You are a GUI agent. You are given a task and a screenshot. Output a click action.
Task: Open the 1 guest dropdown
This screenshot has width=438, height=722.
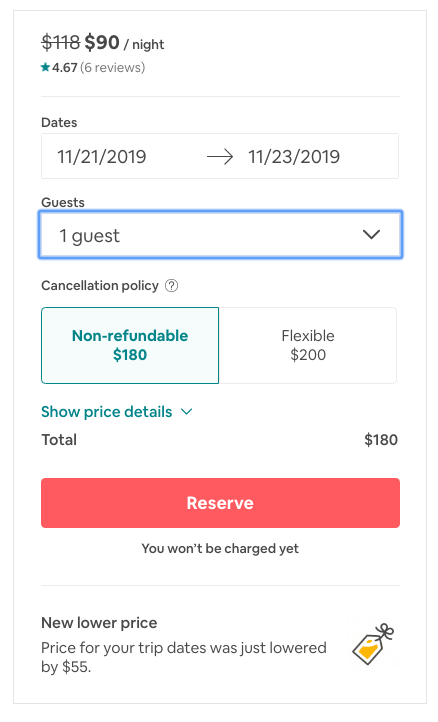[221, 235]
